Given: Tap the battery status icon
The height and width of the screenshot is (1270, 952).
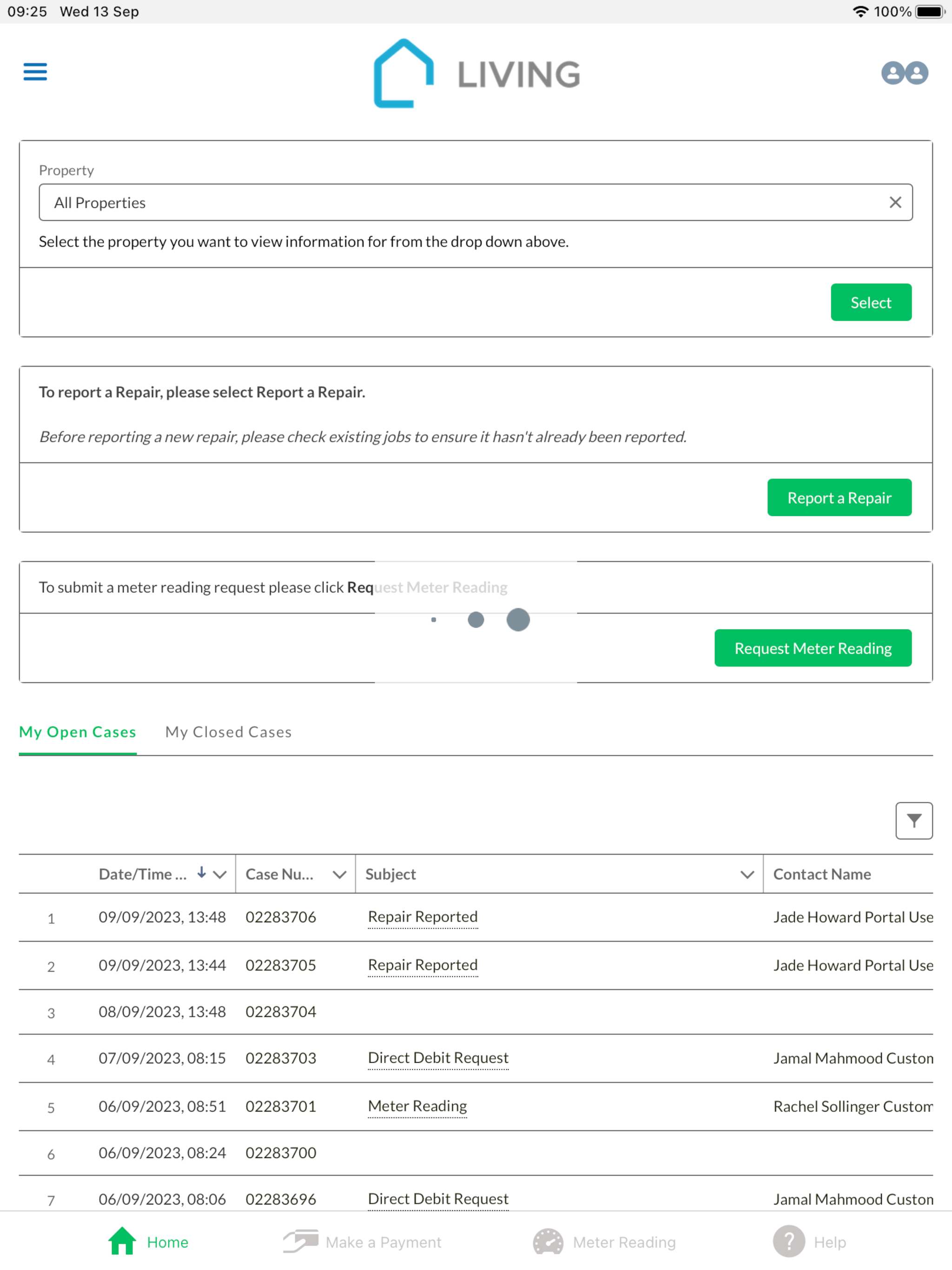Looking at the screenshot, I should (x=930, y=12).
